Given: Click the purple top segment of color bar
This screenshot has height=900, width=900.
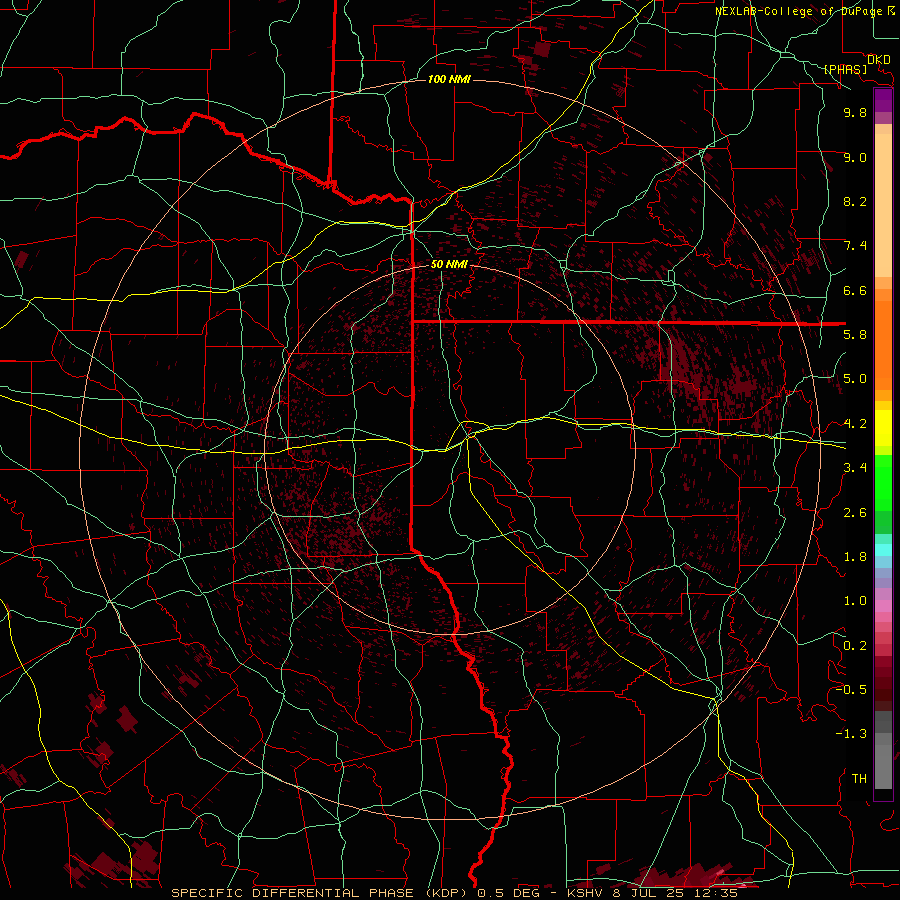Looking at the screenshot, I should 883,100.
